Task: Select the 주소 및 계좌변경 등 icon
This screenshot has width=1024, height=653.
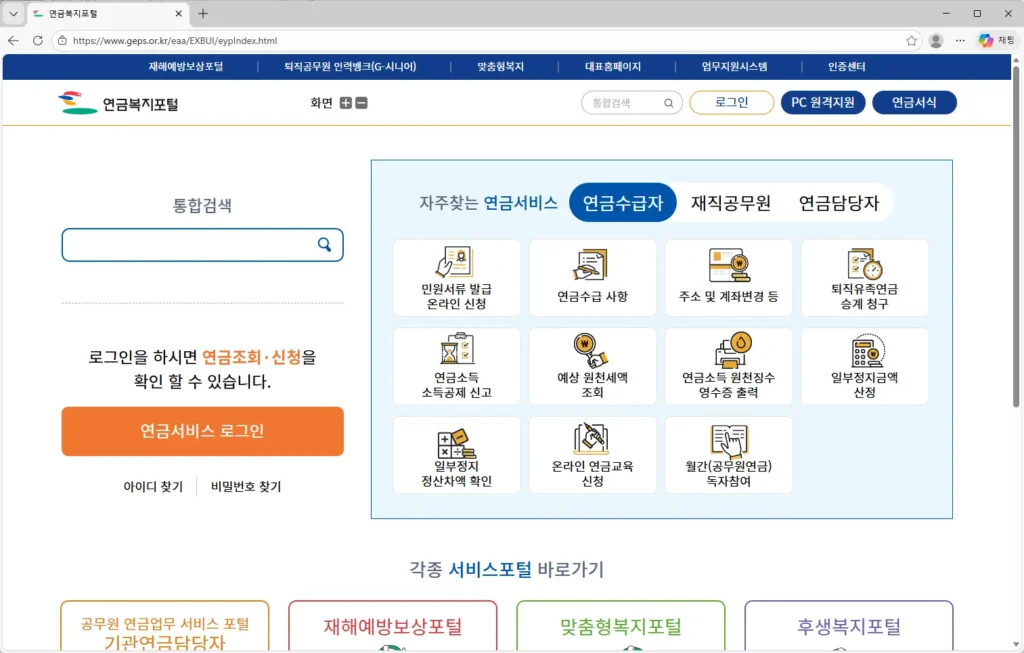Action: [728, 264]
